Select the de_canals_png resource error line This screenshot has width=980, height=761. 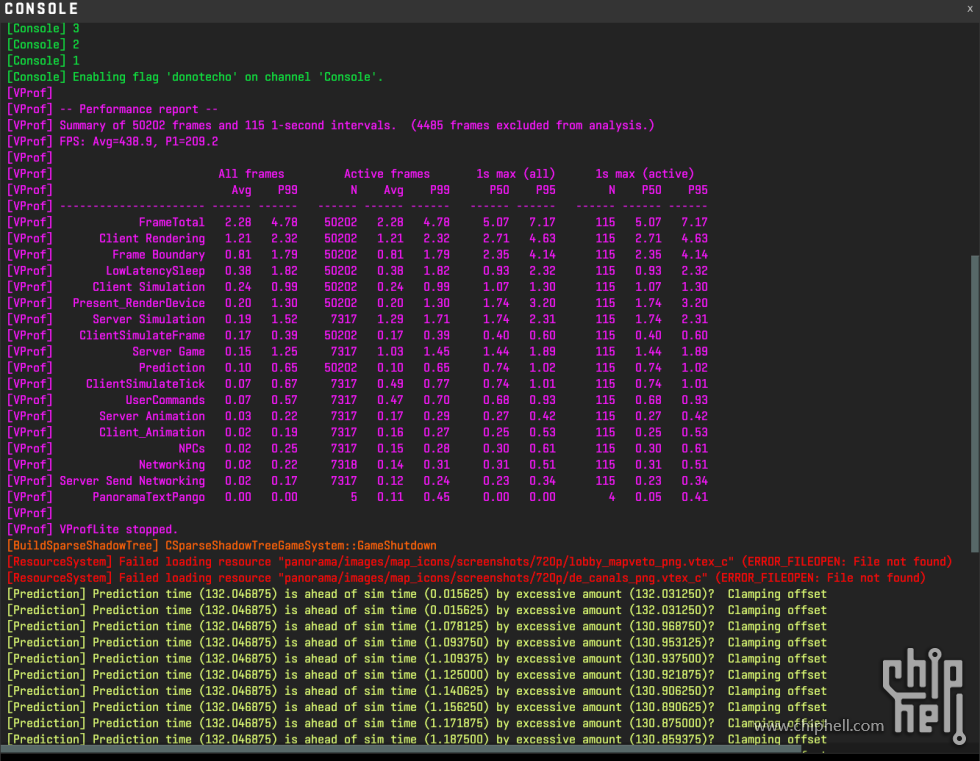[466, 578]
